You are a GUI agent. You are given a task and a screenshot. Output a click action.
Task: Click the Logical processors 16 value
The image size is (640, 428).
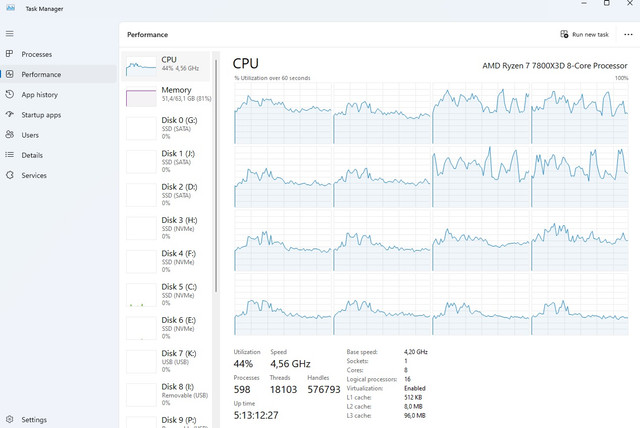407,379
